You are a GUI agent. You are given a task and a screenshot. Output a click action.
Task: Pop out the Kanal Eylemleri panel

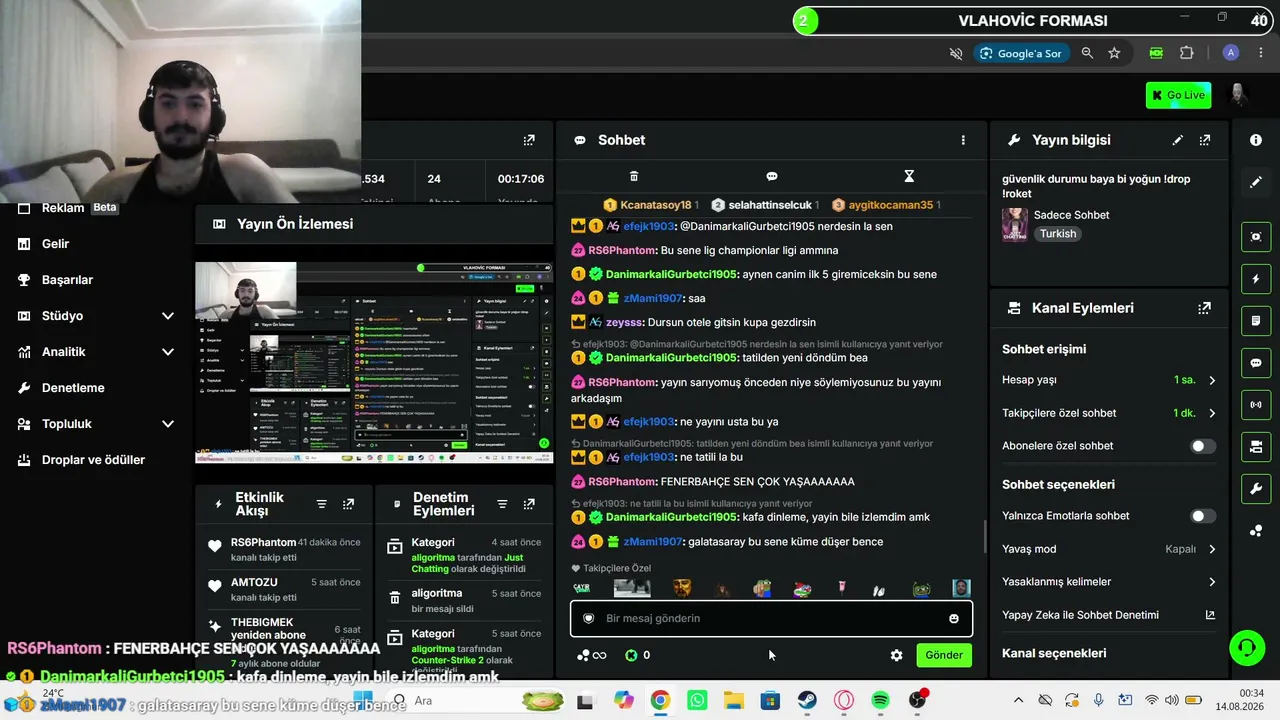[1205, 309]
